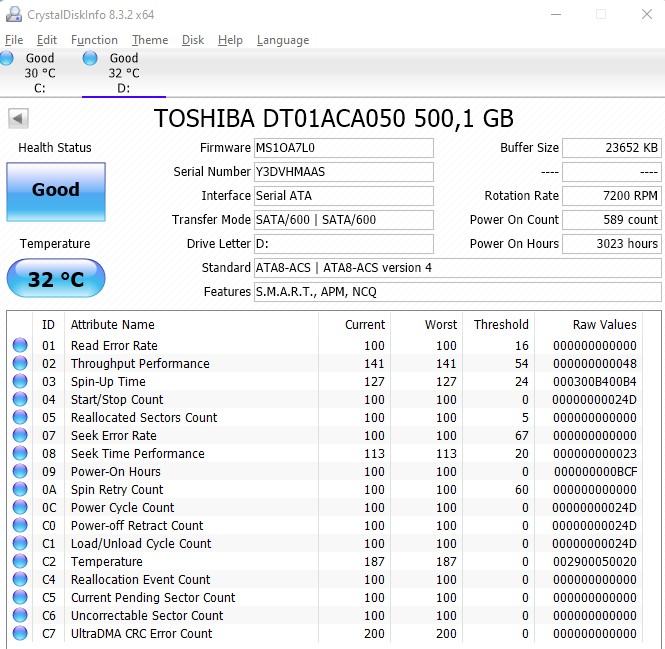Open the Function menu
The image size is (665, 649).
click(x=94, y=40)
